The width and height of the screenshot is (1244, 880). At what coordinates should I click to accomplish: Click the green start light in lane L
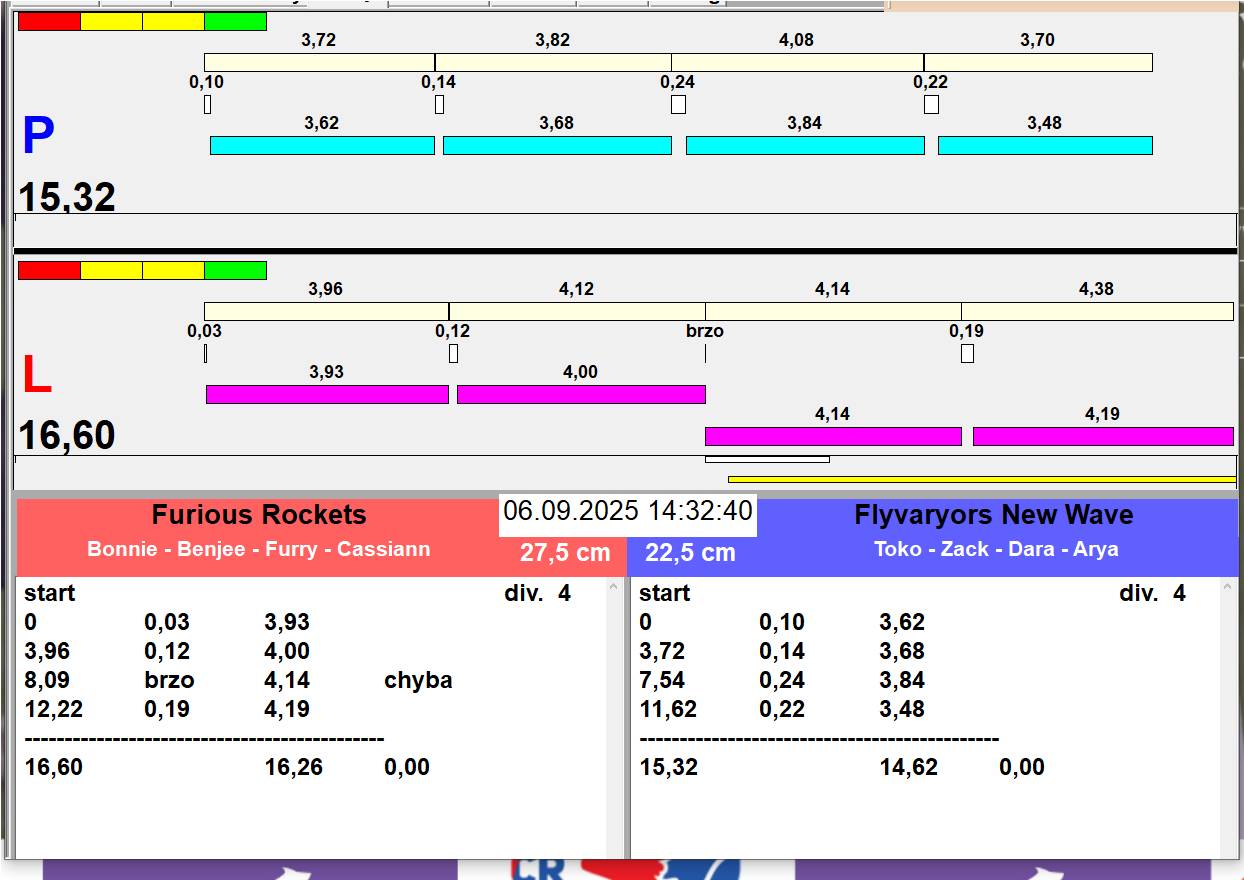[x=235, y=271]
